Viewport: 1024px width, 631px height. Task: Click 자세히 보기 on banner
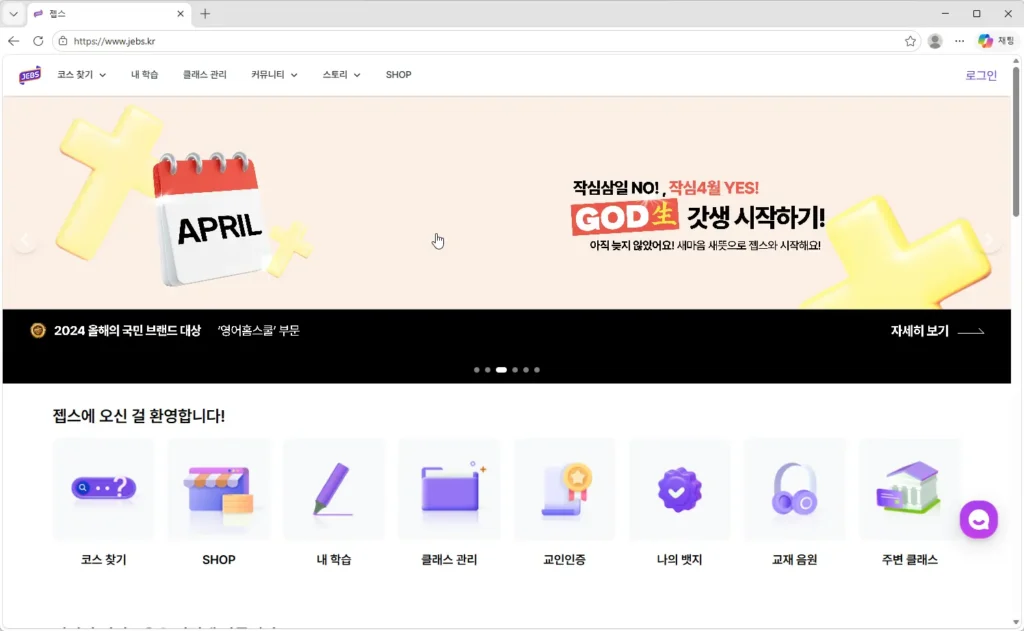[x=937, y=331]
